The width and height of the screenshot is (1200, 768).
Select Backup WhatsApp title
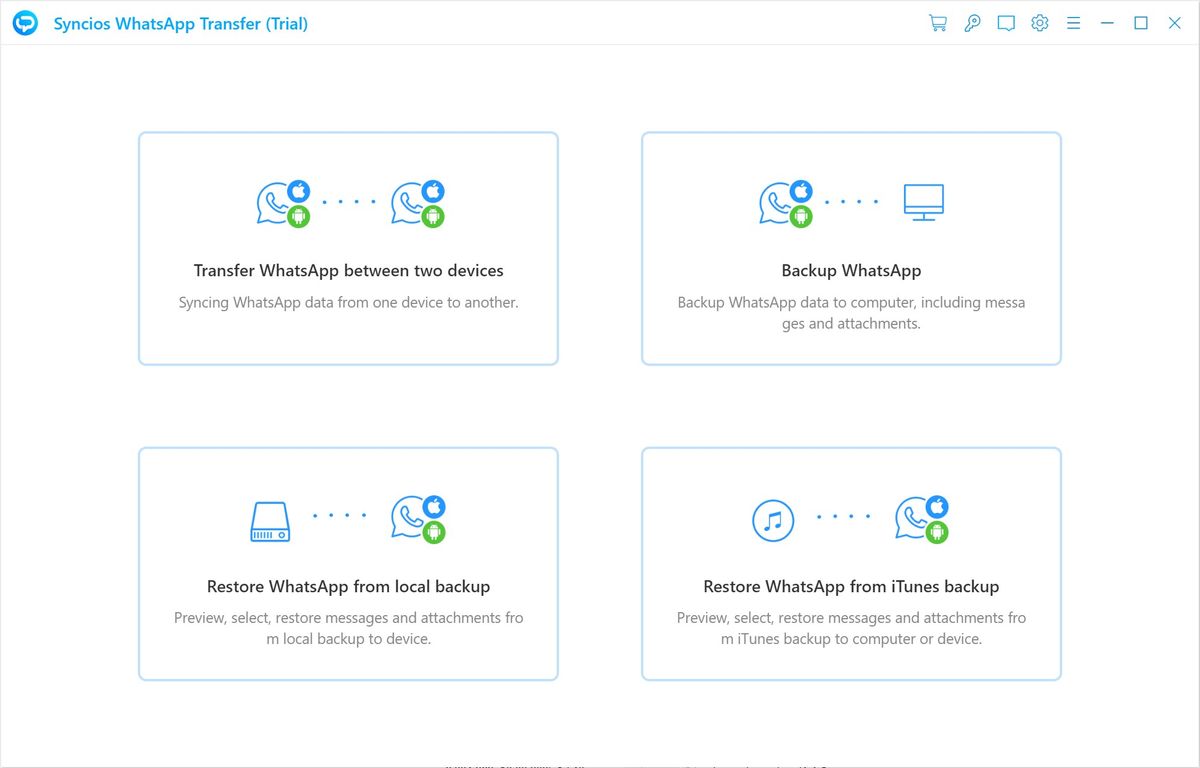pyautogui.click(x=851, y=270)
